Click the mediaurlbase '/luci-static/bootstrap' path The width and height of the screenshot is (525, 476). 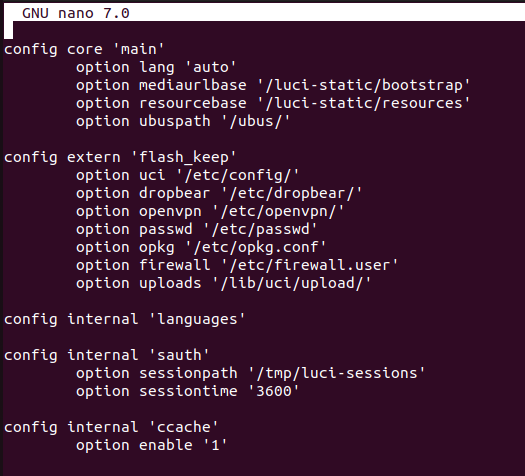[364, 85]
